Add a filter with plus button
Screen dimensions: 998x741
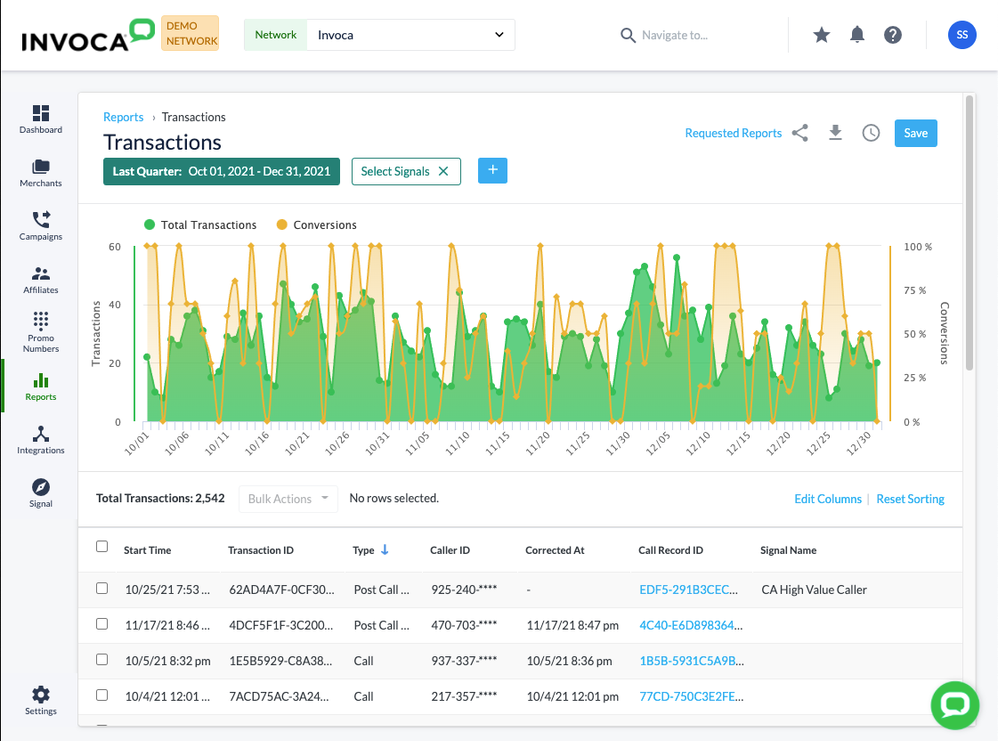[x=493, y=170]
